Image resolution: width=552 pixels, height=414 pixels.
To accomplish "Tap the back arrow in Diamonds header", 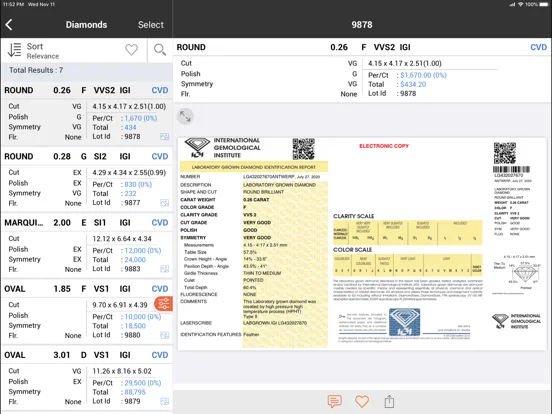I will (x=9, y=25).
